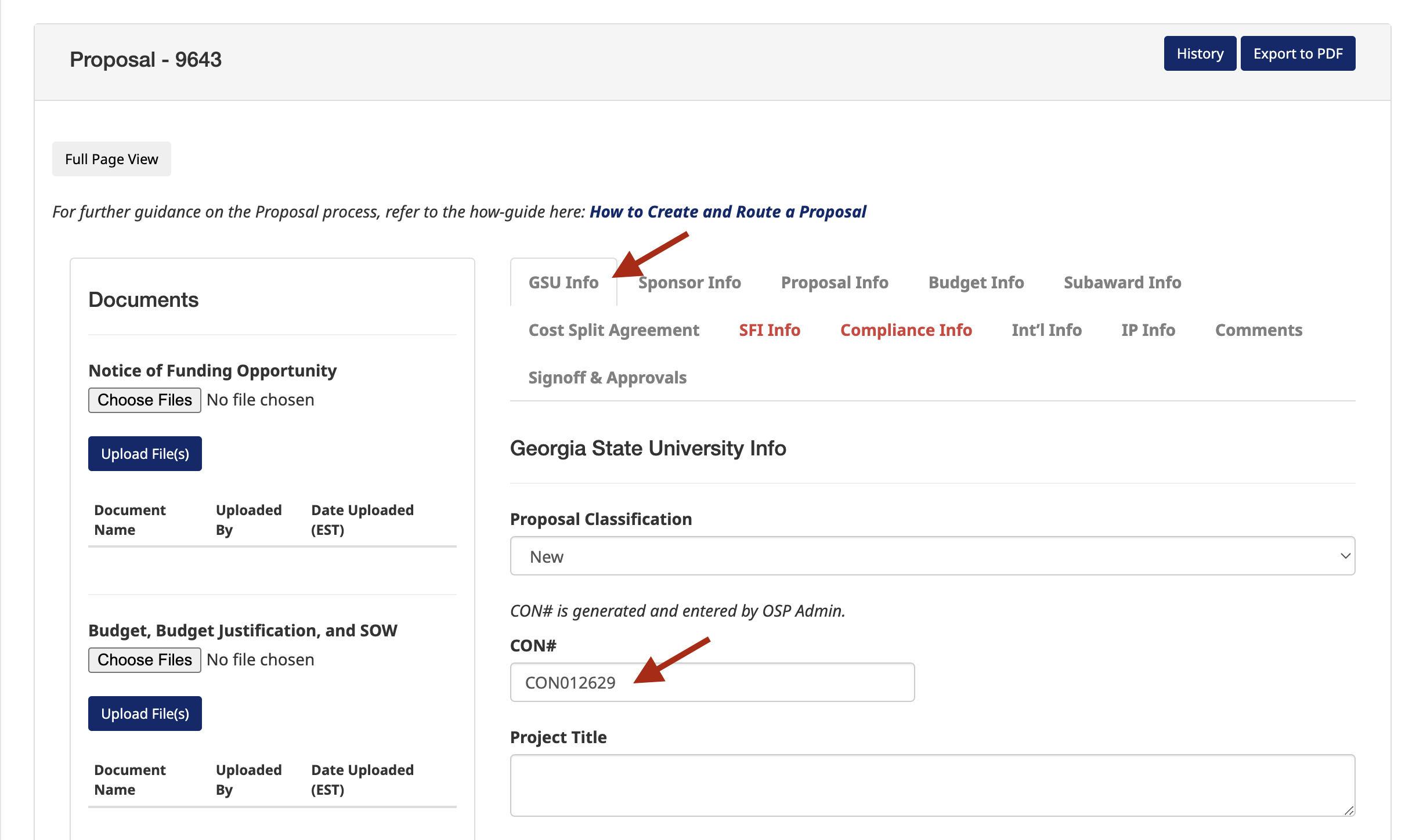
Task: Open the Int'l Info tab
Action: (x=1046, y=330)
